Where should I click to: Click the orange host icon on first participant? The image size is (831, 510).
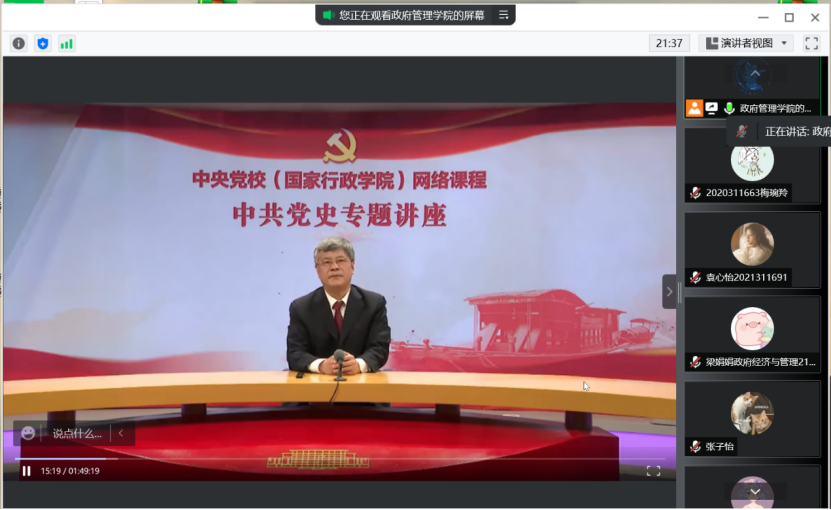pyautogui.click(x=694, y=108)
